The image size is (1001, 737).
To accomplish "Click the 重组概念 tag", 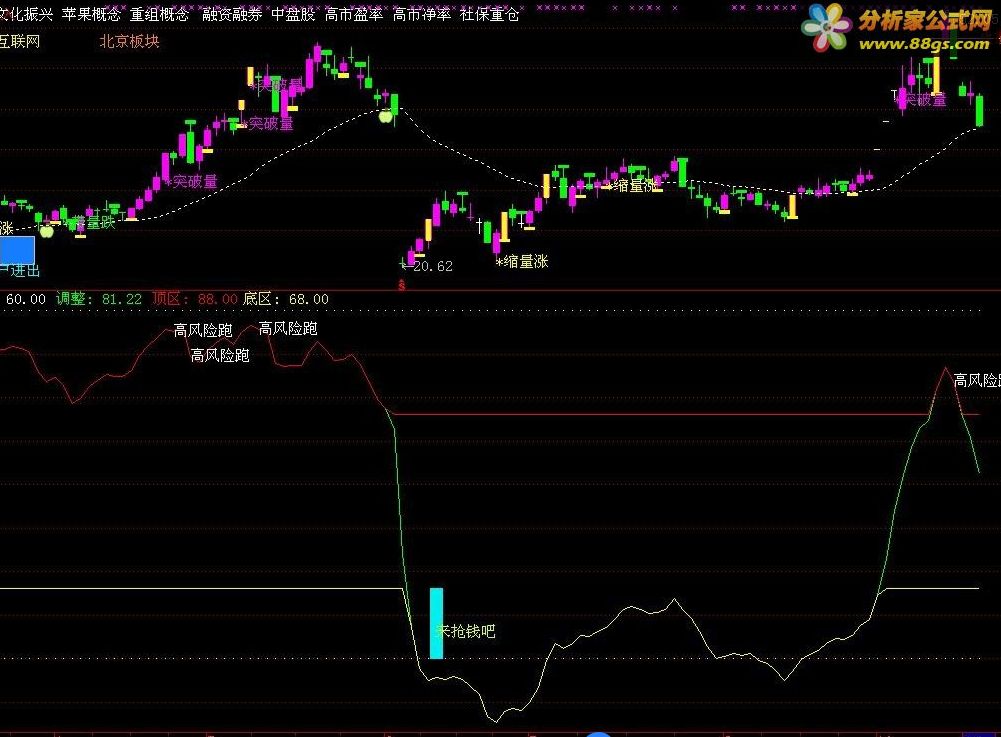I will click(x=160, y=14).
